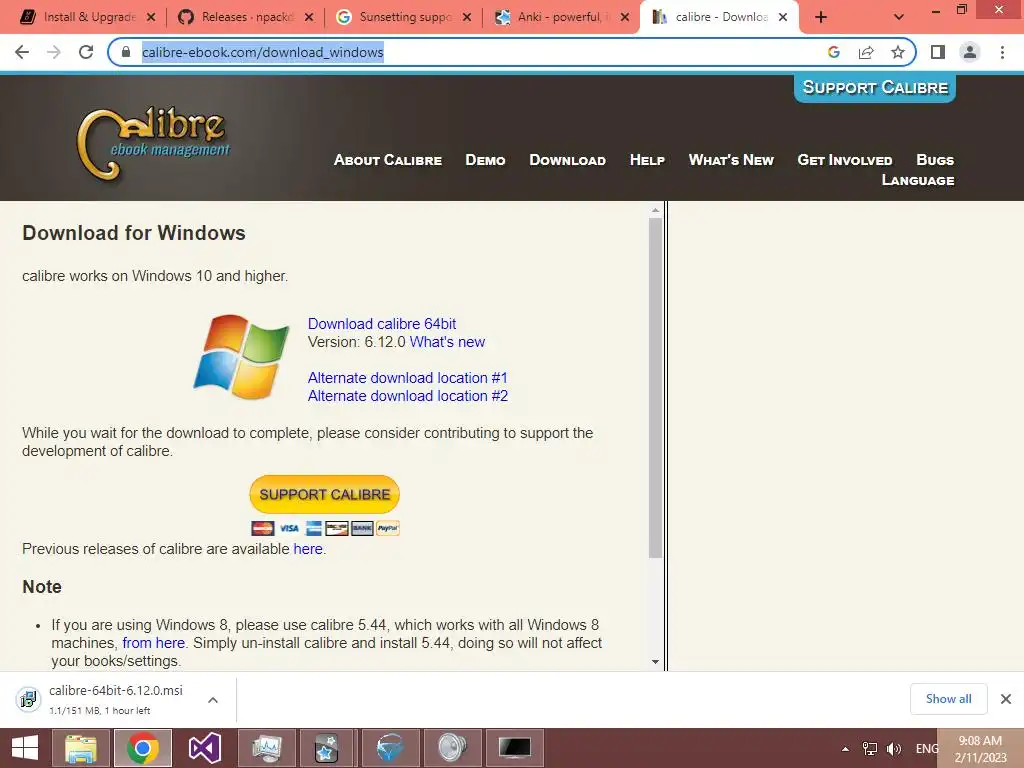
Task: Reload the calibre download page
Action: coord(86,52)
